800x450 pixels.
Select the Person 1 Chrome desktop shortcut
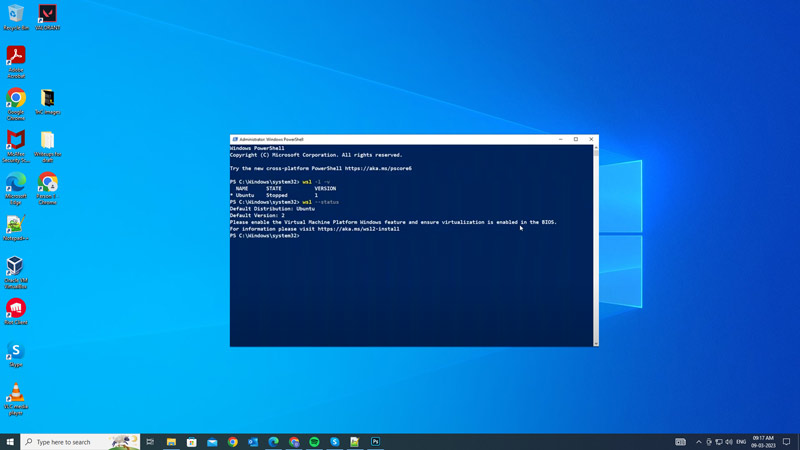[x=47, y=188]
